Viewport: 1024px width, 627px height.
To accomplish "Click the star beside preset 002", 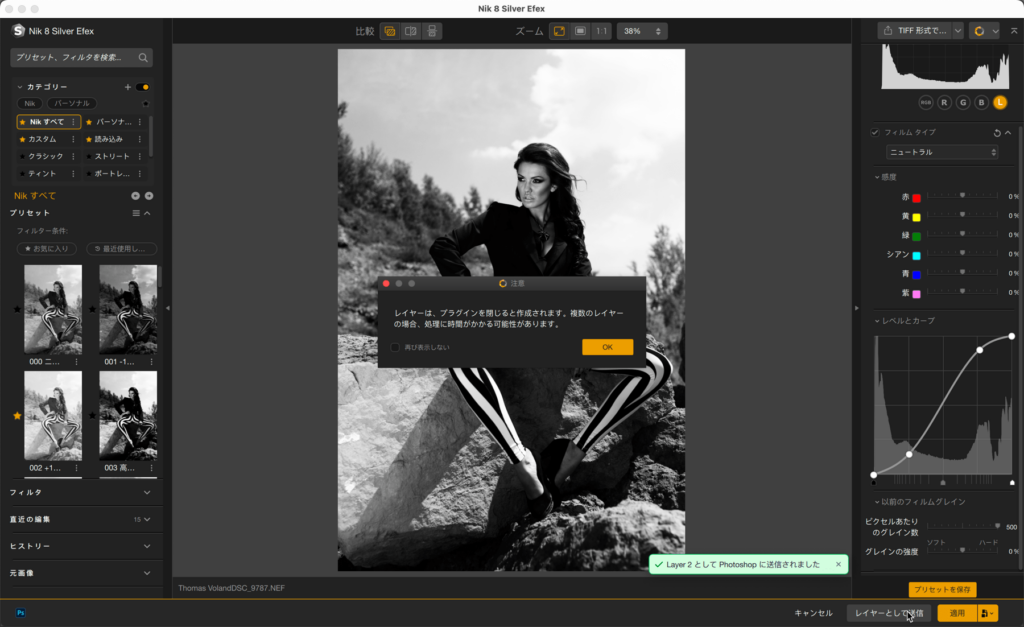I will click(17, 415).
